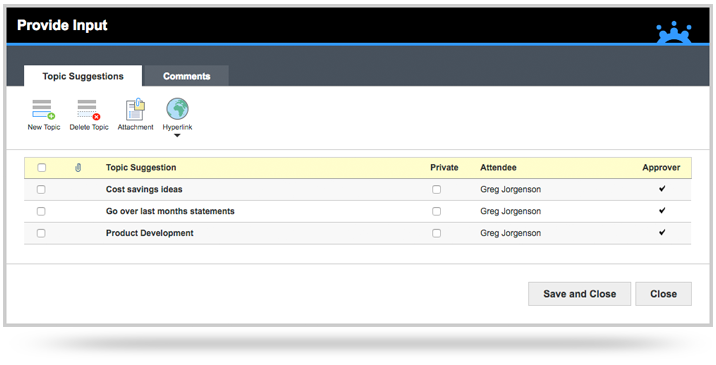Click the Delete Topic icon

click(89, 110)
